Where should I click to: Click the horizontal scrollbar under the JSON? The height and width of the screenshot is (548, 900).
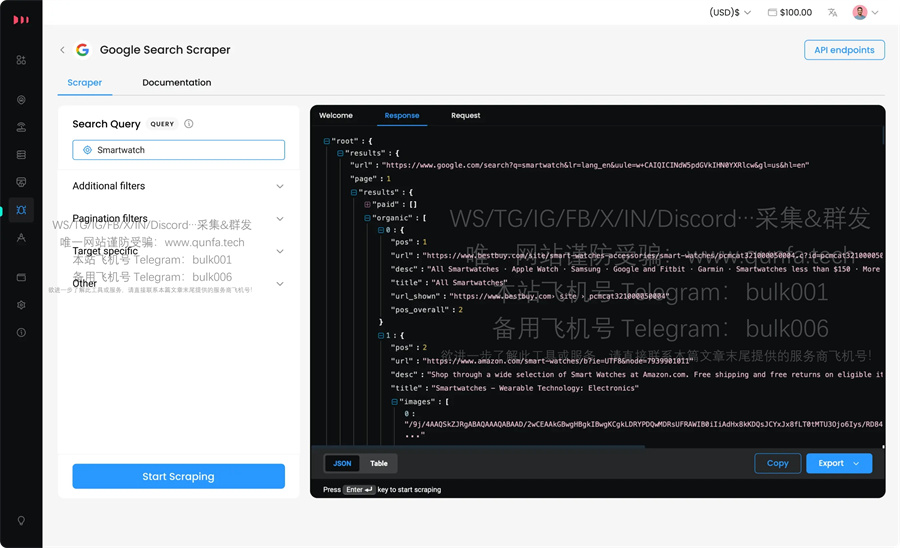click(478, 446)
